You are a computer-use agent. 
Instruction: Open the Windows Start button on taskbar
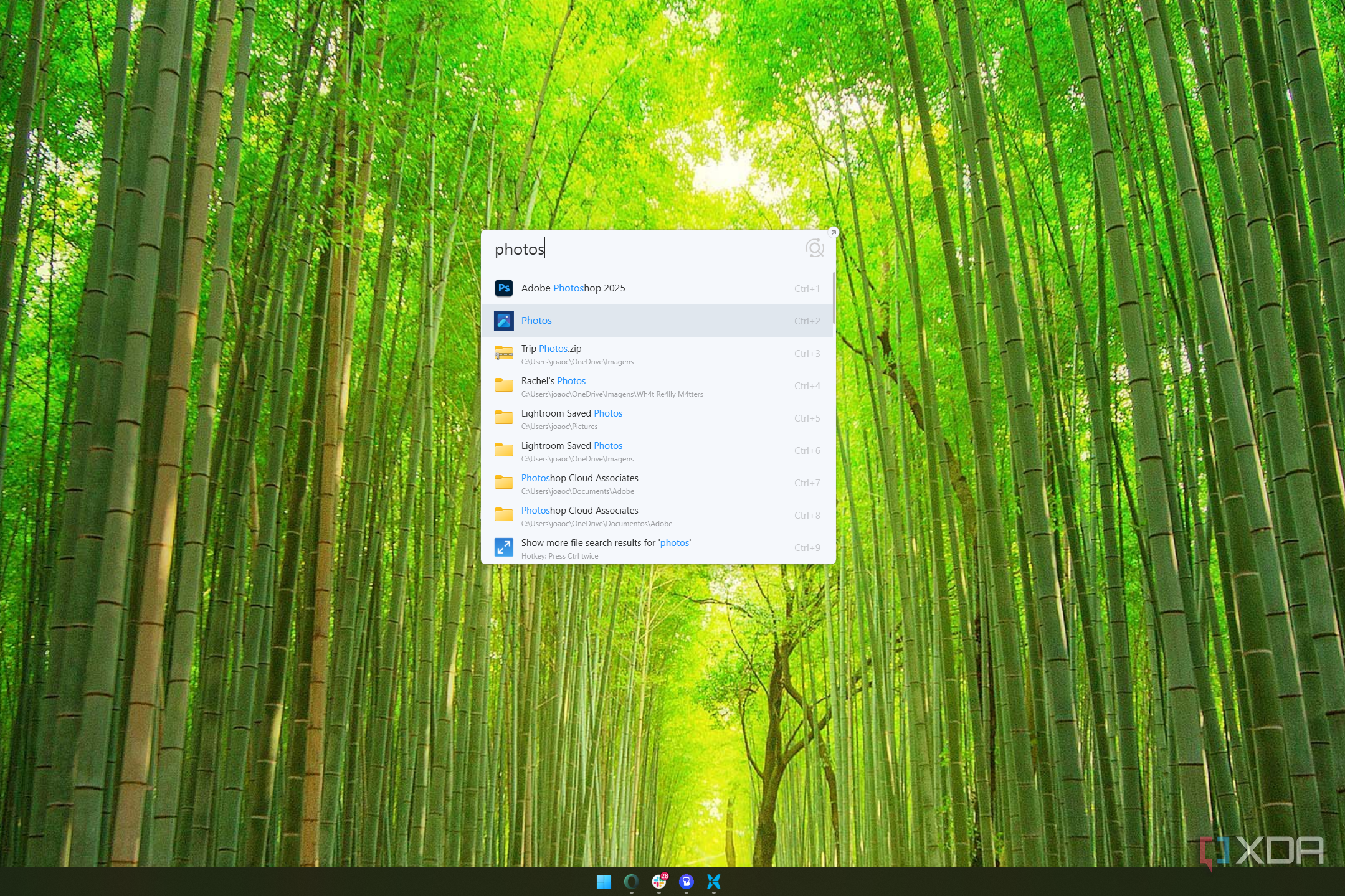(x=604, y=882)
